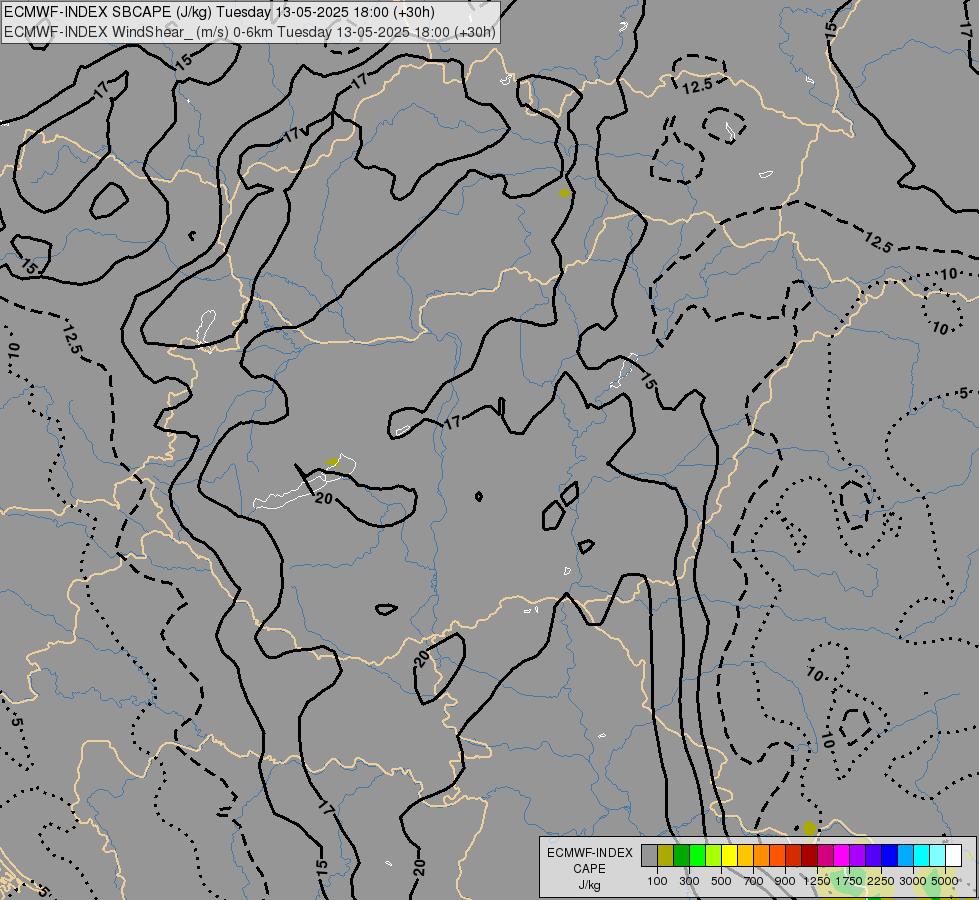This screenshot has height=900, width=979.
Task: Click the 100 value under the colorbar
Action: coord(657,881)
